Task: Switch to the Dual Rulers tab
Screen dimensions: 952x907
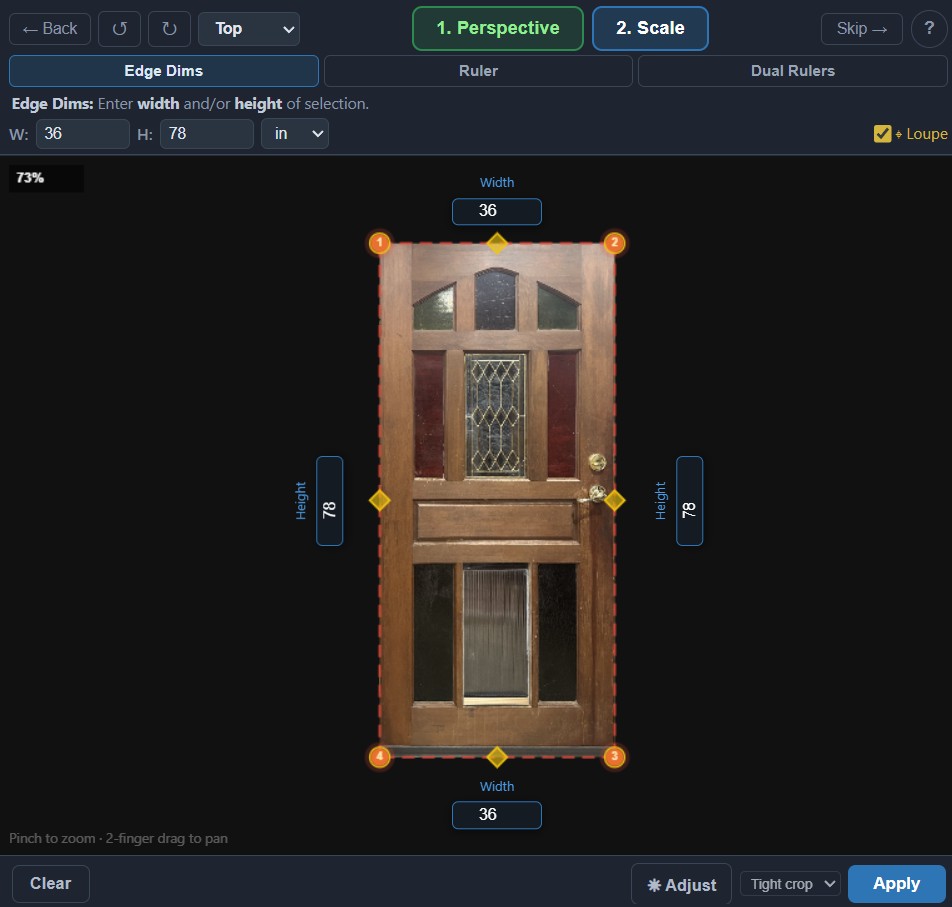Action: [x=792, y=70]
